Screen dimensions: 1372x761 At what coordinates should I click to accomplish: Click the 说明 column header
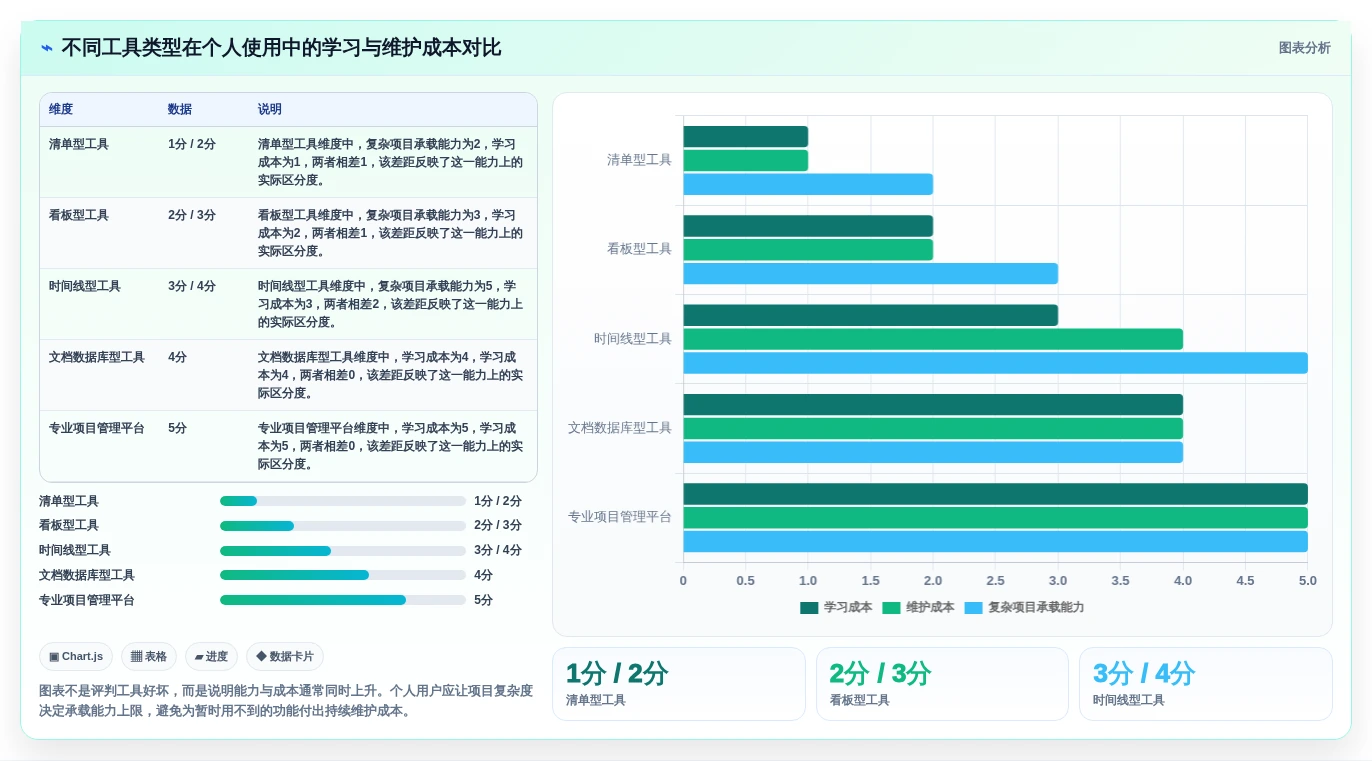[x=270, y=109]
